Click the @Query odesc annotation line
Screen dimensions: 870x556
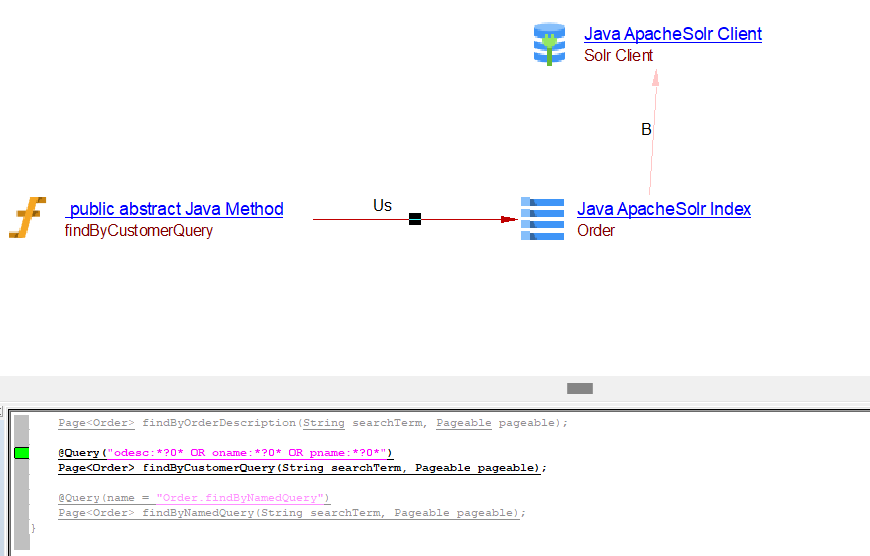click(225, 453)
